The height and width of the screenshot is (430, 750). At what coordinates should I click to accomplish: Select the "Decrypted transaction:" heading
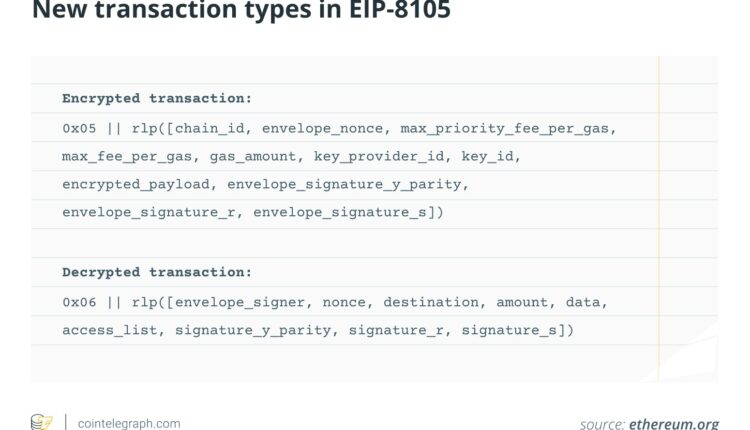(157, 272)
